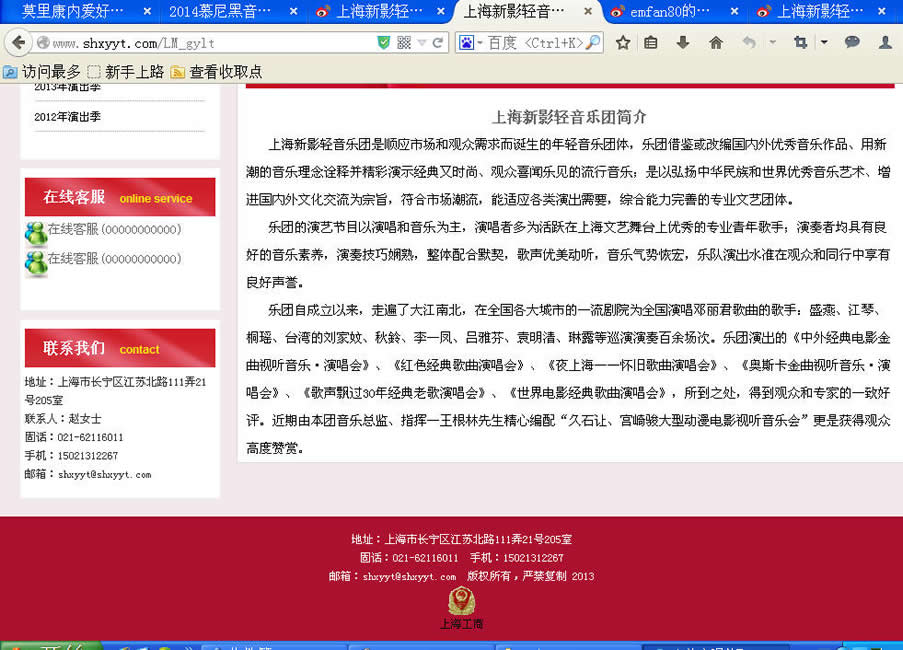
Task: Select the active 上海新影轻音 tab
Action: click(514, 12)
